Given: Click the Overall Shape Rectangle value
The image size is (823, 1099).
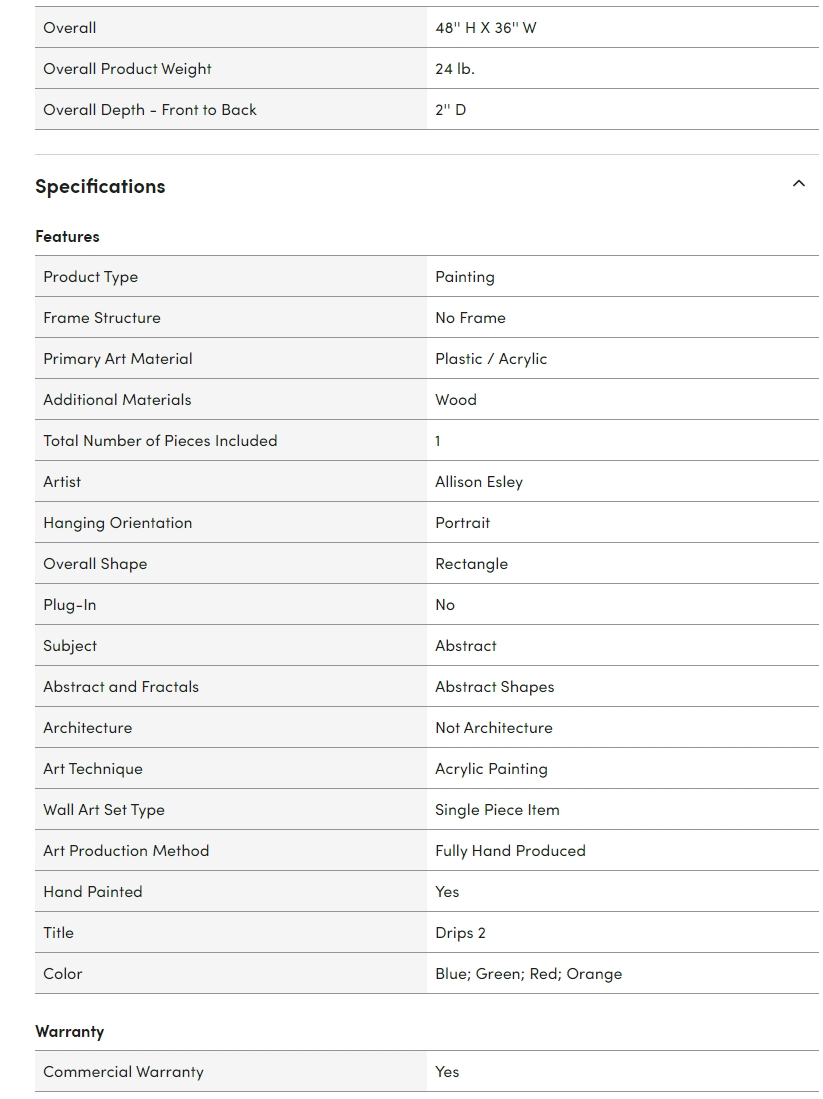Looking at the screenshot, I should pos(471,564).
